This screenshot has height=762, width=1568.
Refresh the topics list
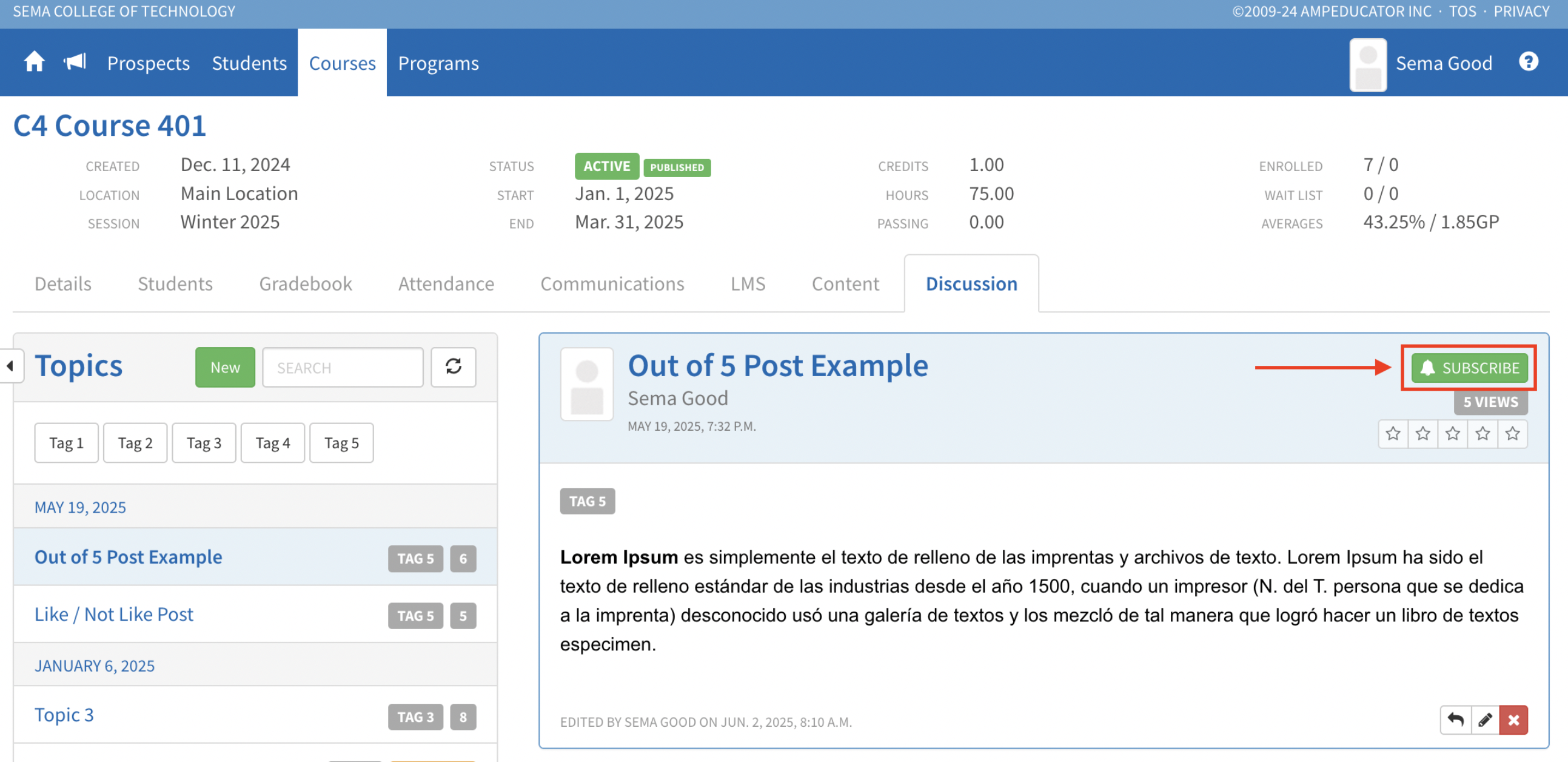[x=453, y=367]
